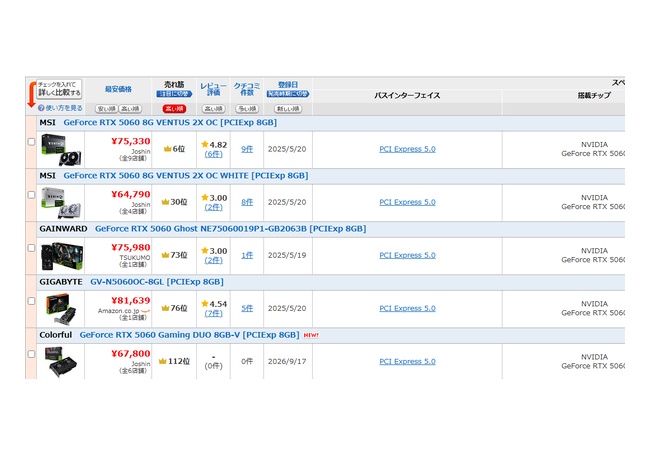The image size is (650, 450).
Task: Click star icon in MSI VENTUS WHITE rating
Action: (x=205, y=197)
